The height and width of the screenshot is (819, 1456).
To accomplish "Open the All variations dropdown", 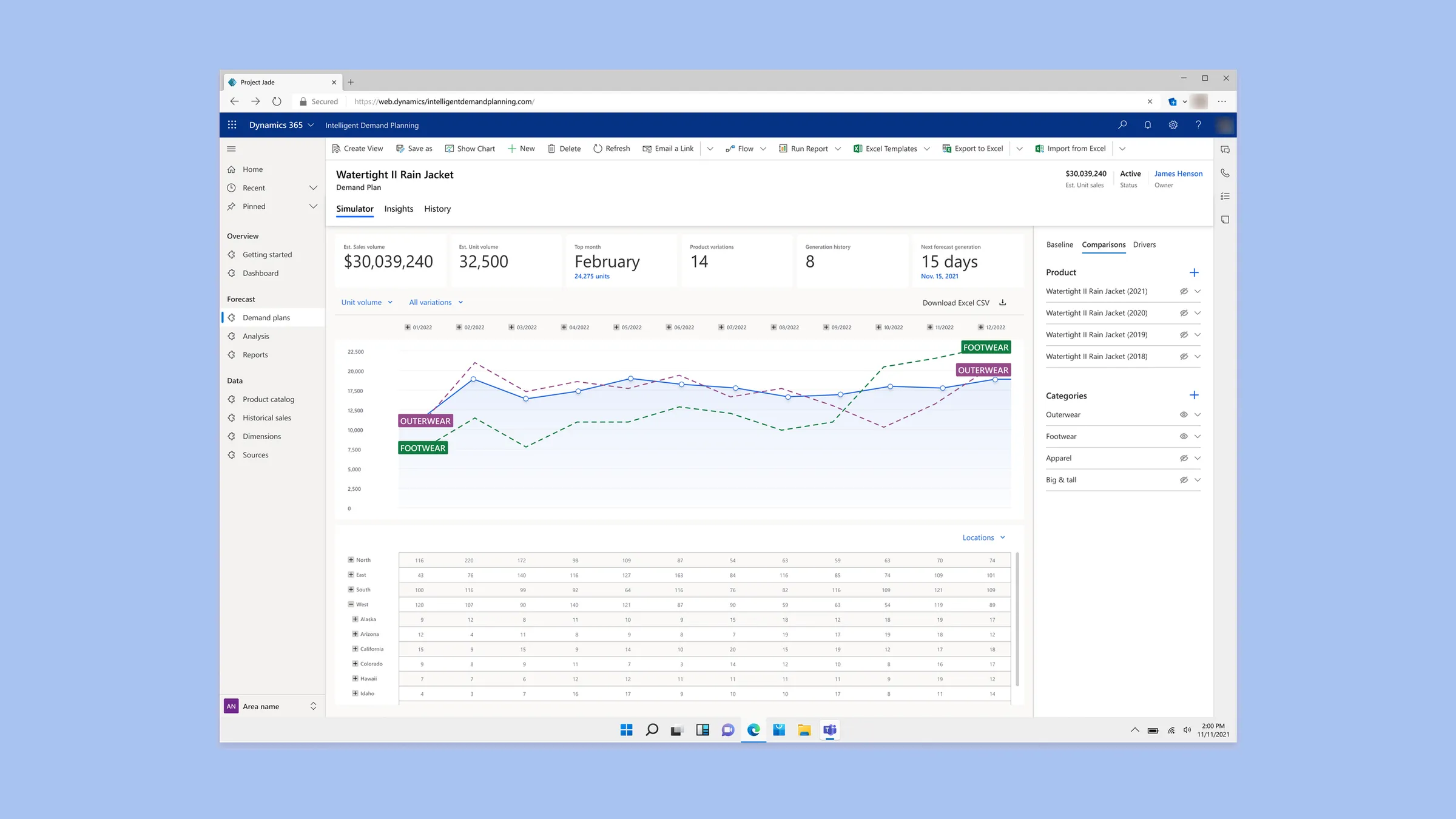I will pos(436,302).
